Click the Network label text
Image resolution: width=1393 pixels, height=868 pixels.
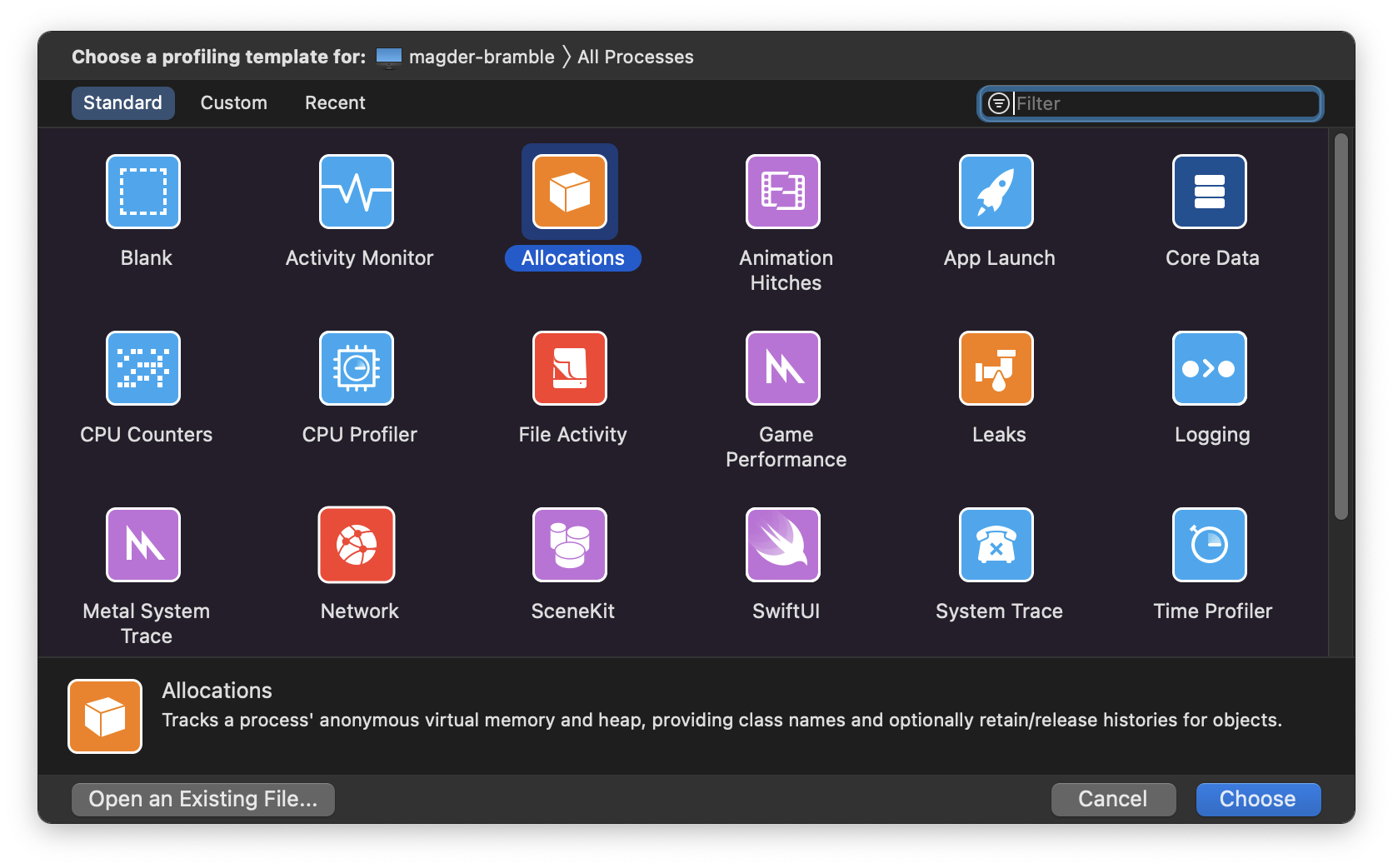pyautogui.click(x=360, y=611)
